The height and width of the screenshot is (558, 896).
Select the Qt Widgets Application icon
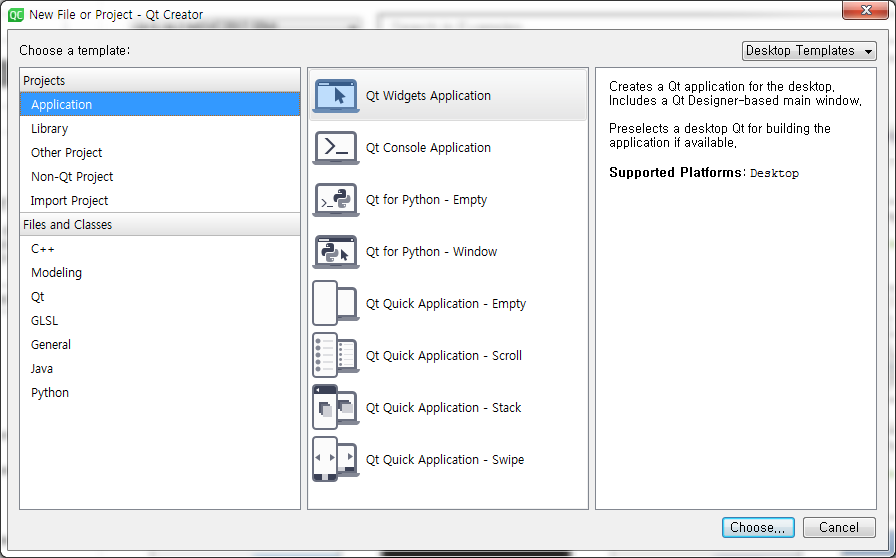pyautogui.click(x=336, y=95)
